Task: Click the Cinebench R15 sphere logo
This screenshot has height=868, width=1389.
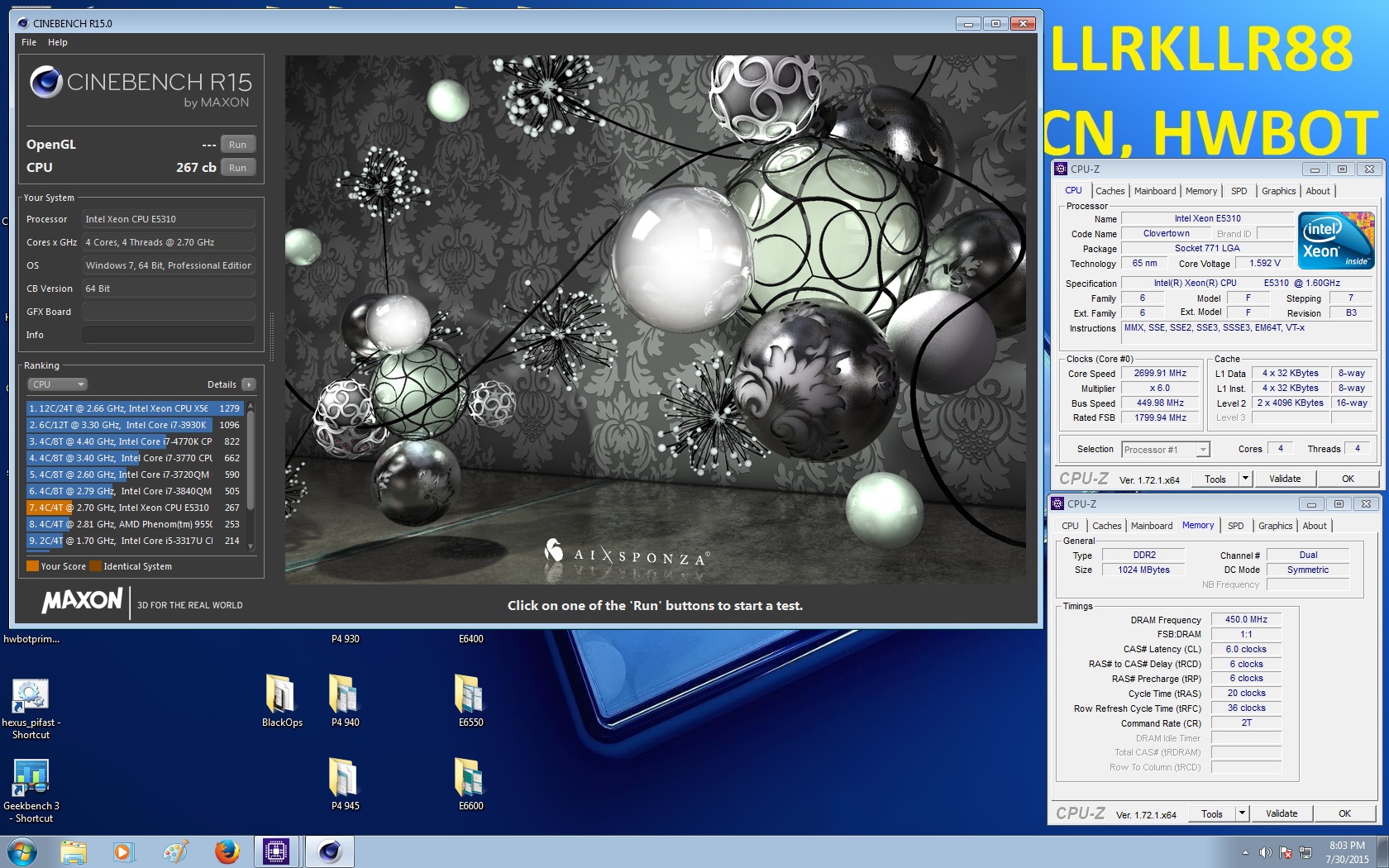Action: click(46, 83)
